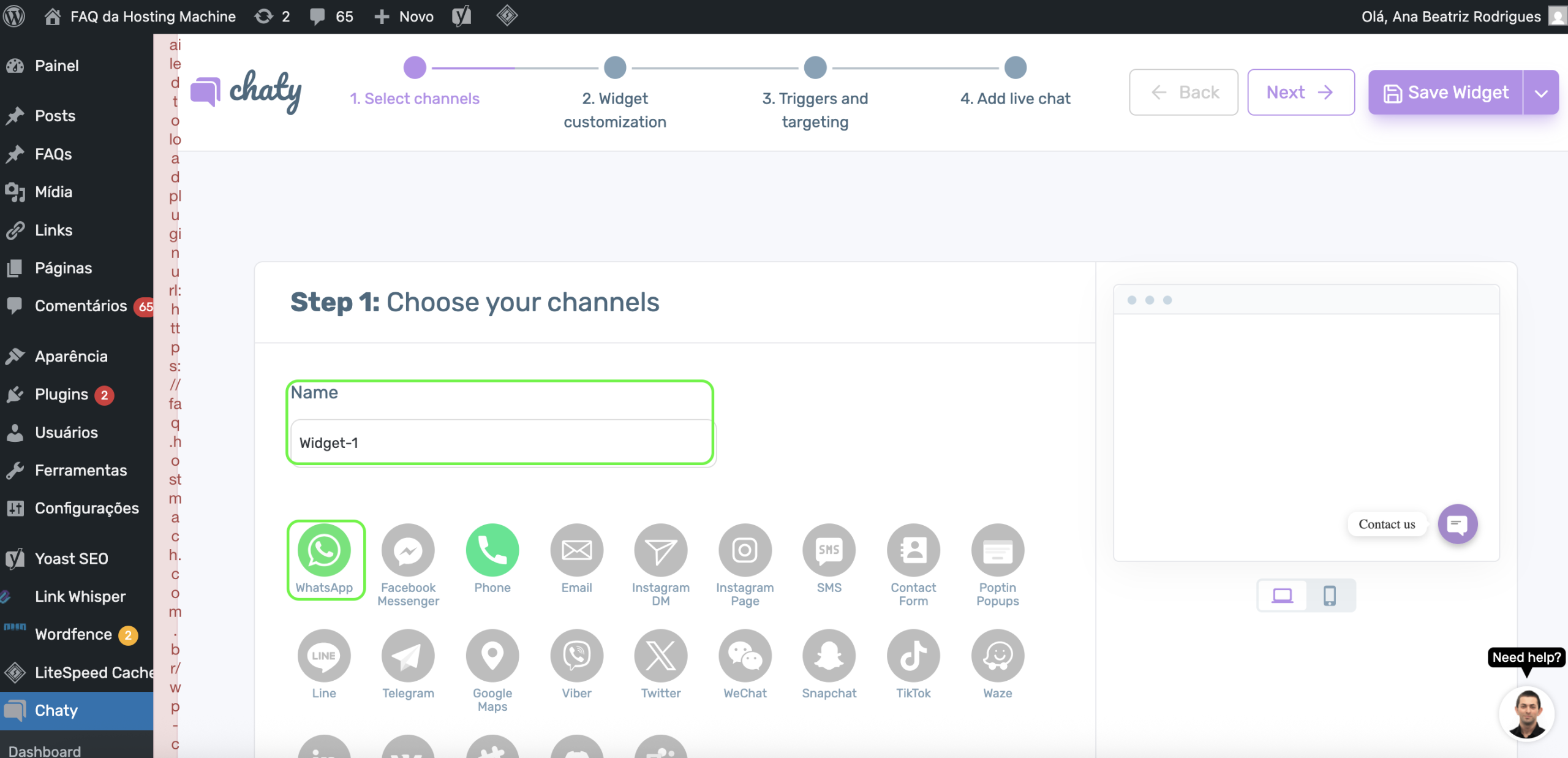Open Ferramentas in the sidebar
Image resolution: width=1568 pixels, height=758 pixels.
(77, 471)
